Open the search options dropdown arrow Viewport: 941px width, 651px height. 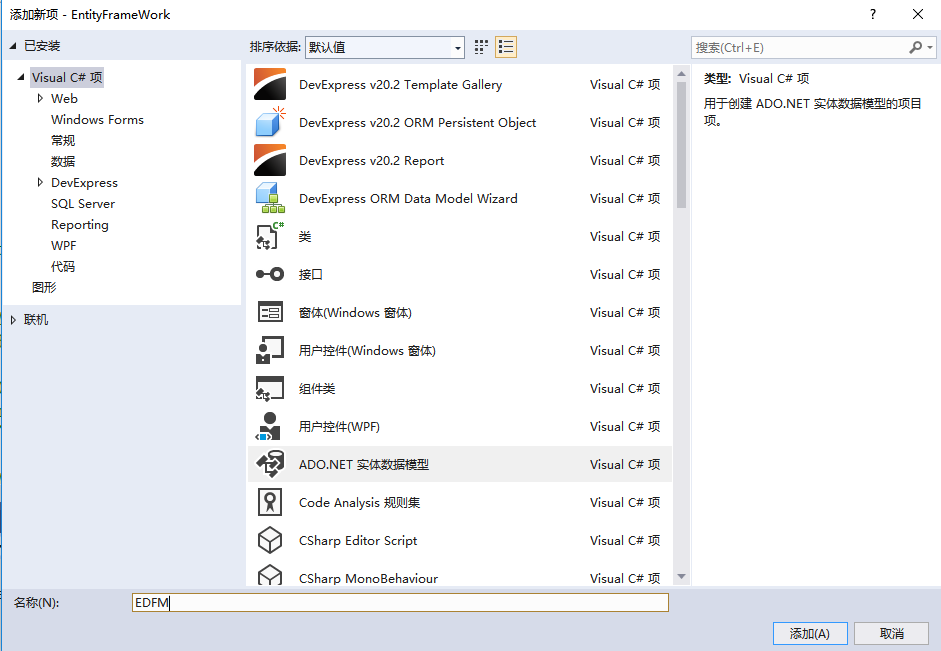[930, 47]
